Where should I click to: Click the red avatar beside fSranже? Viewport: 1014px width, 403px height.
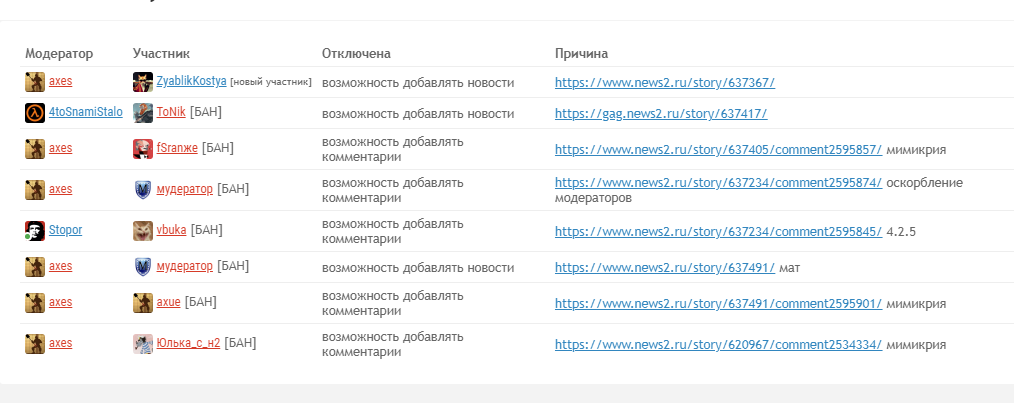(143, 149)
